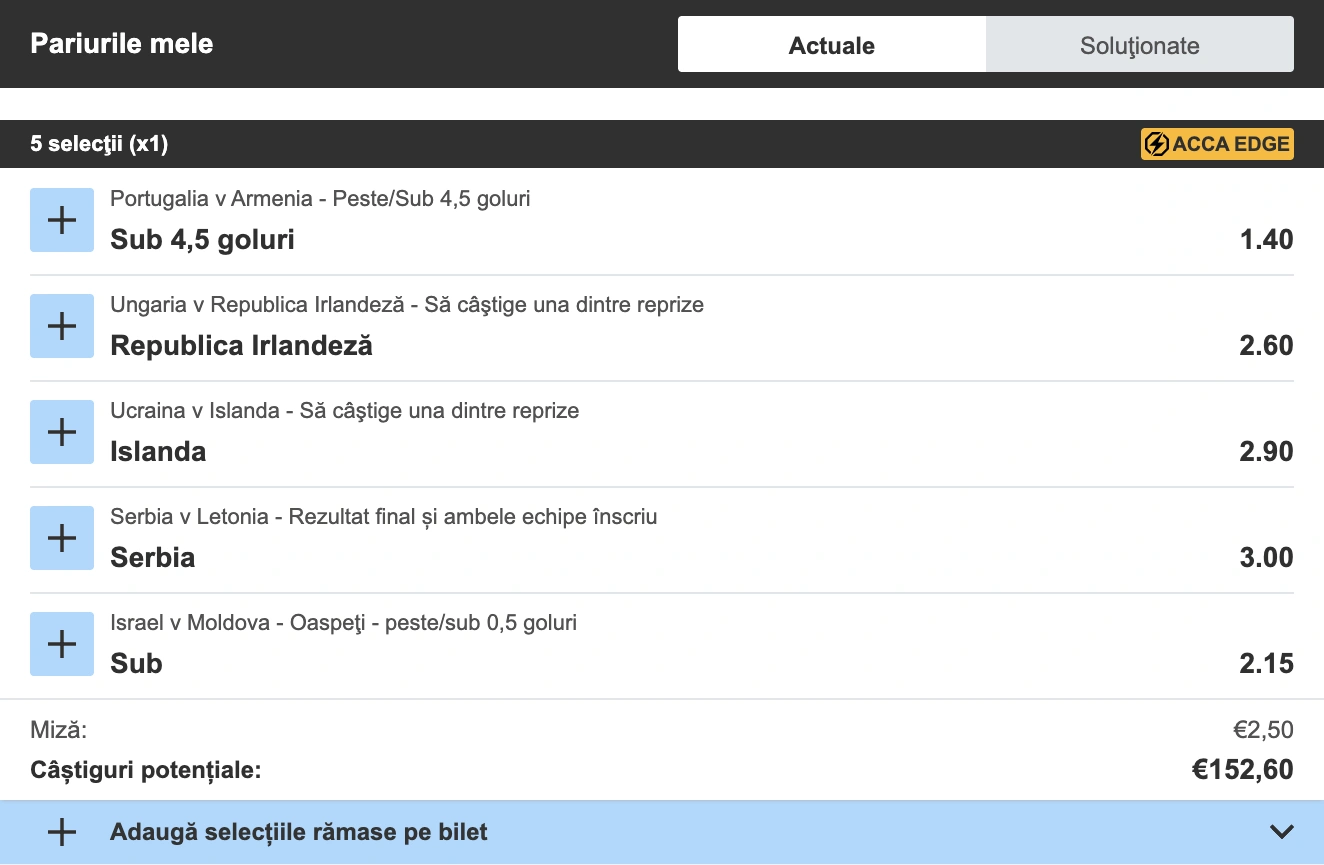Open the ACCA EDGE feature badge
Viewport: 1324px width, 865px height.
point(1217,143)
